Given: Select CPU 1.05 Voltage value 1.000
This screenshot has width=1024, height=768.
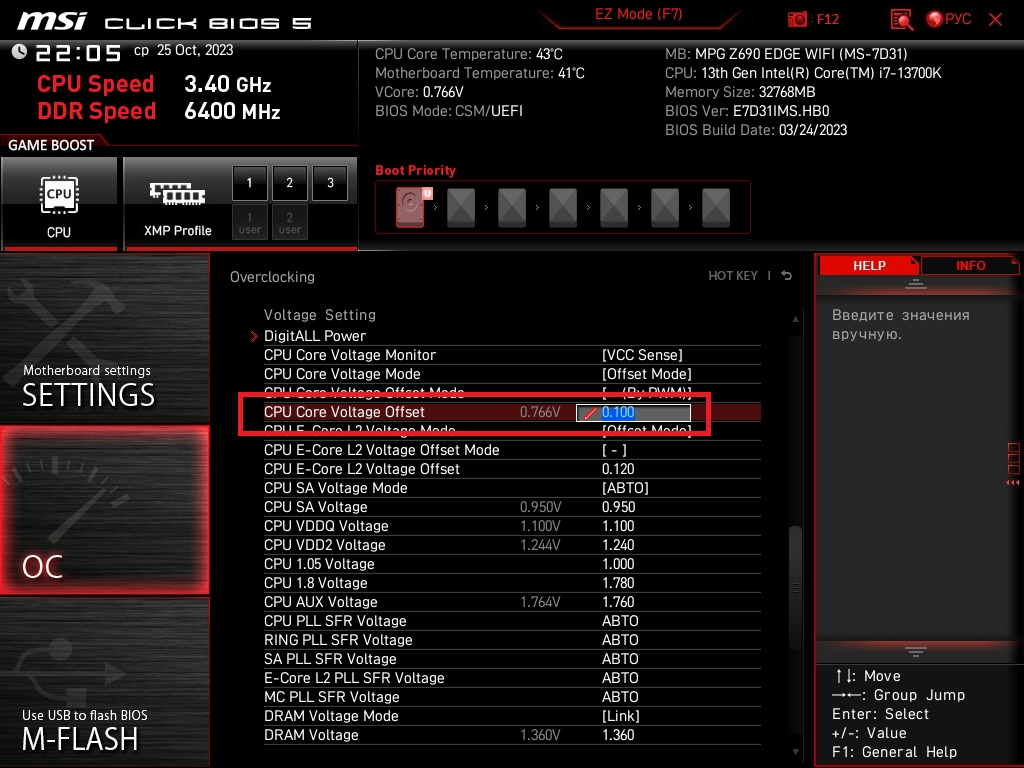Looking at the screenshot, I should (x=618, y=564).
